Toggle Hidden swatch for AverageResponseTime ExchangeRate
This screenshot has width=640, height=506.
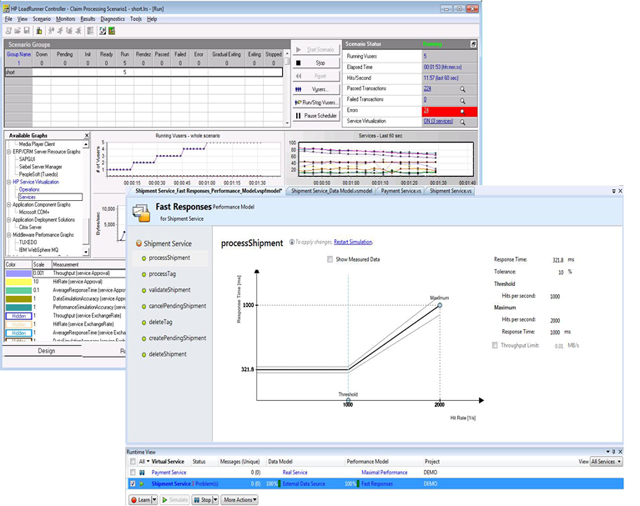[18, 333]
